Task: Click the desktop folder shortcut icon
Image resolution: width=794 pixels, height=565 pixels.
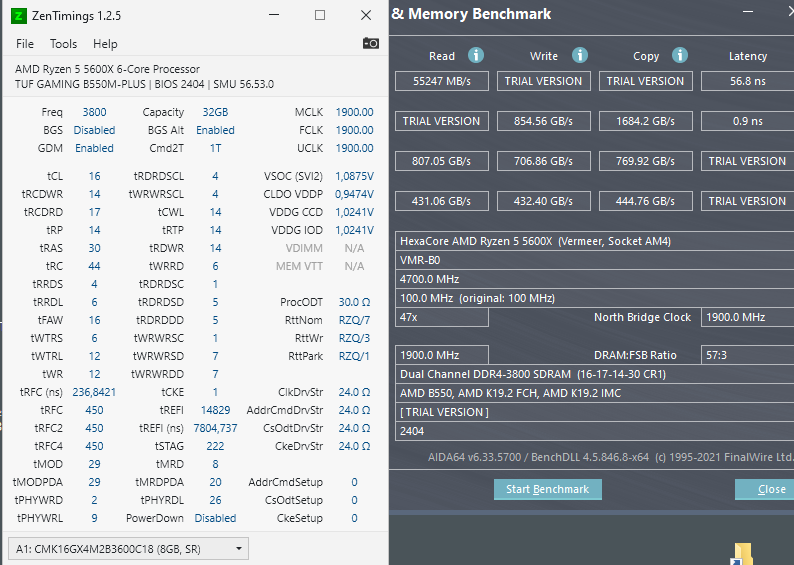Action: (x=742, y=554)
